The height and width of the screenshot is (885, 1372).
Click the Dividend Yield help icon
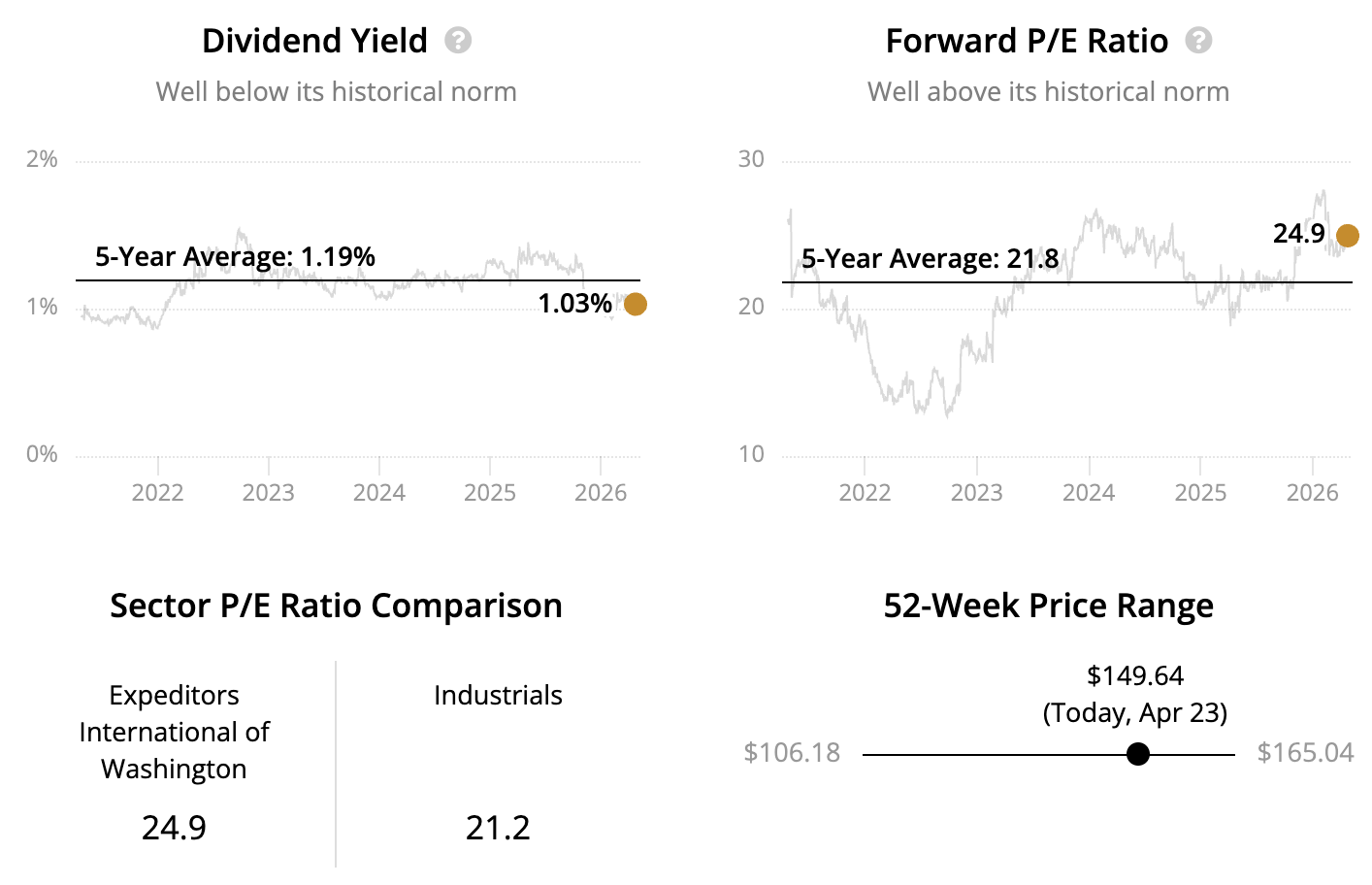click(458, 41)
